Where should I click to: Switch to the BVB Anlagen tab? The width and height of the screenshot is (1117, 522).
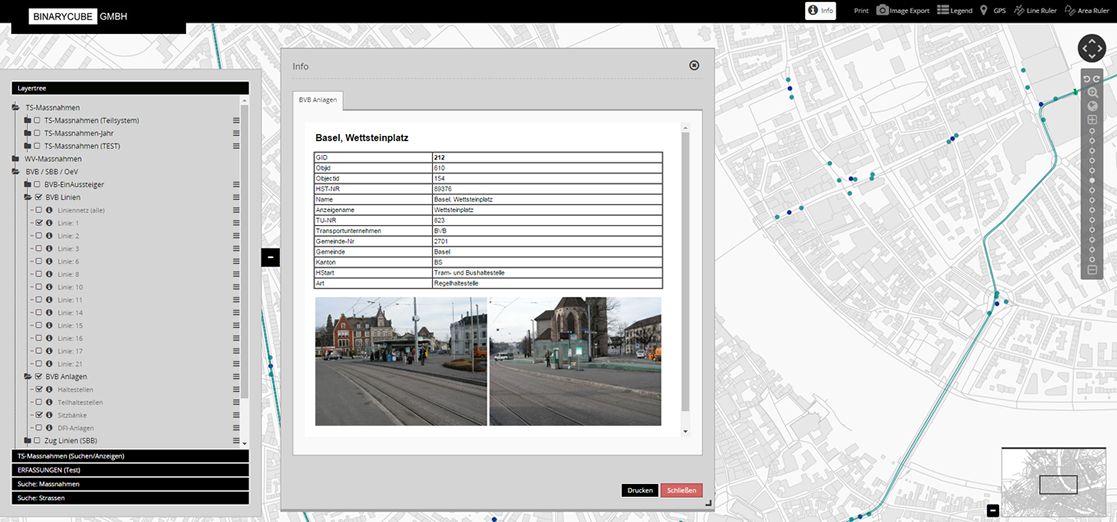click(318, 100)
